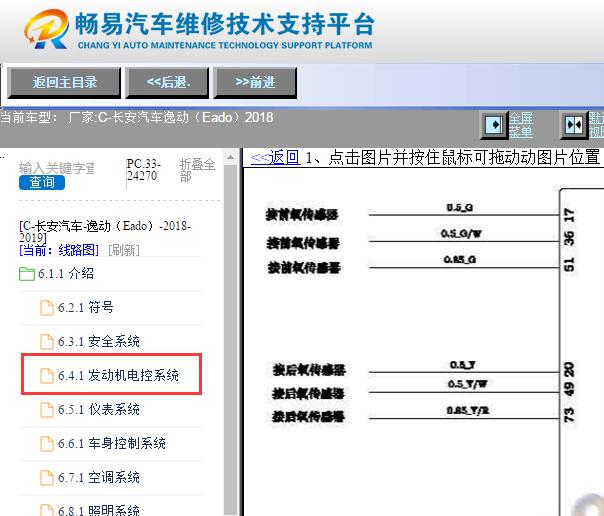Go back using the <<后退 button
The width and height of the screenshot is (604, 516).
(x=167, y=82)
